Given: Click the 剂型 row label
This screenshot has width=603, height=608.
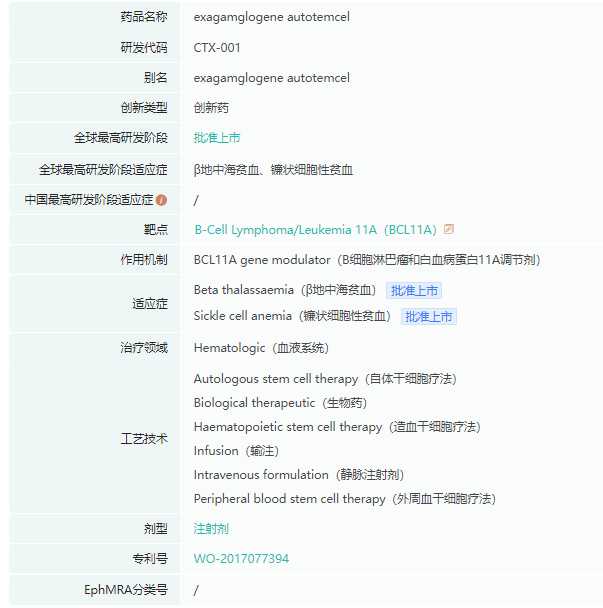Looking at the screenshot, I should [x=156, y=529].
